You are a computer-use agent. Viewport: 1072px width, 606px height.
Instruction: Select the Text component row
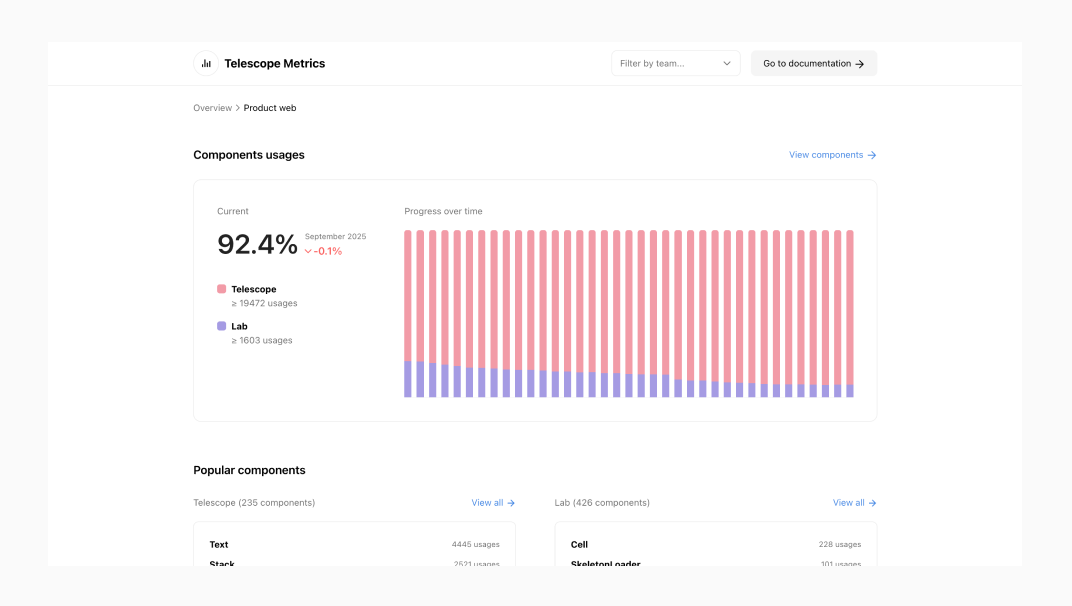354,545
